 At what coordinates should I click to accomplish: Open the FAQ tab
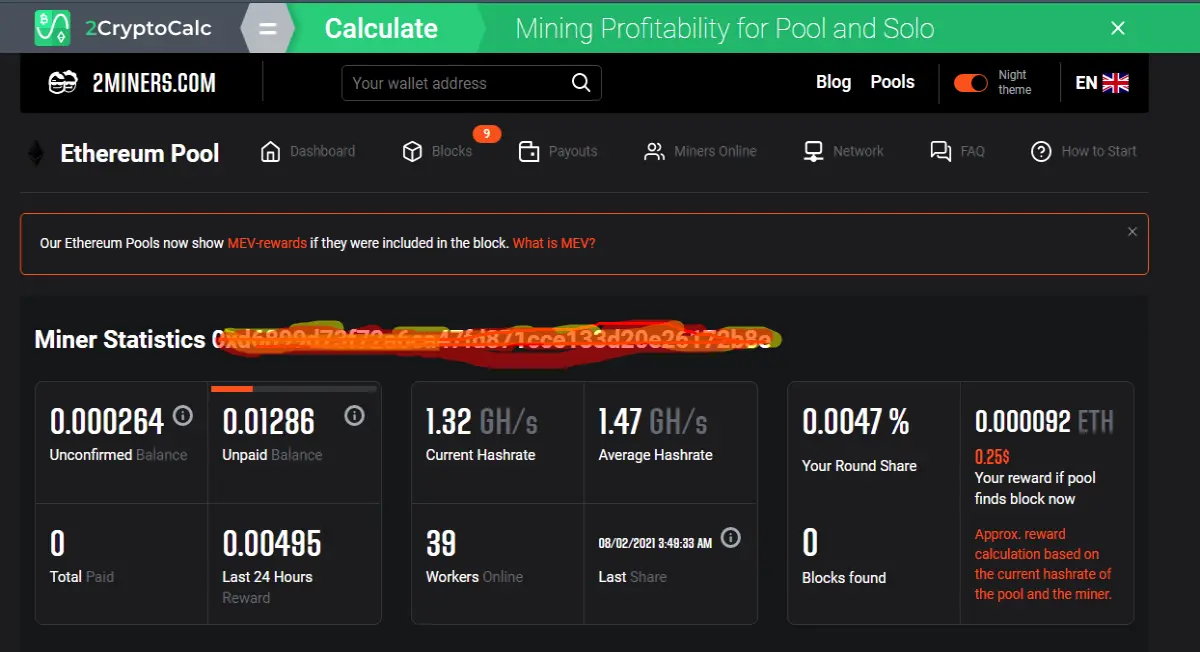(x=957, y=151)
